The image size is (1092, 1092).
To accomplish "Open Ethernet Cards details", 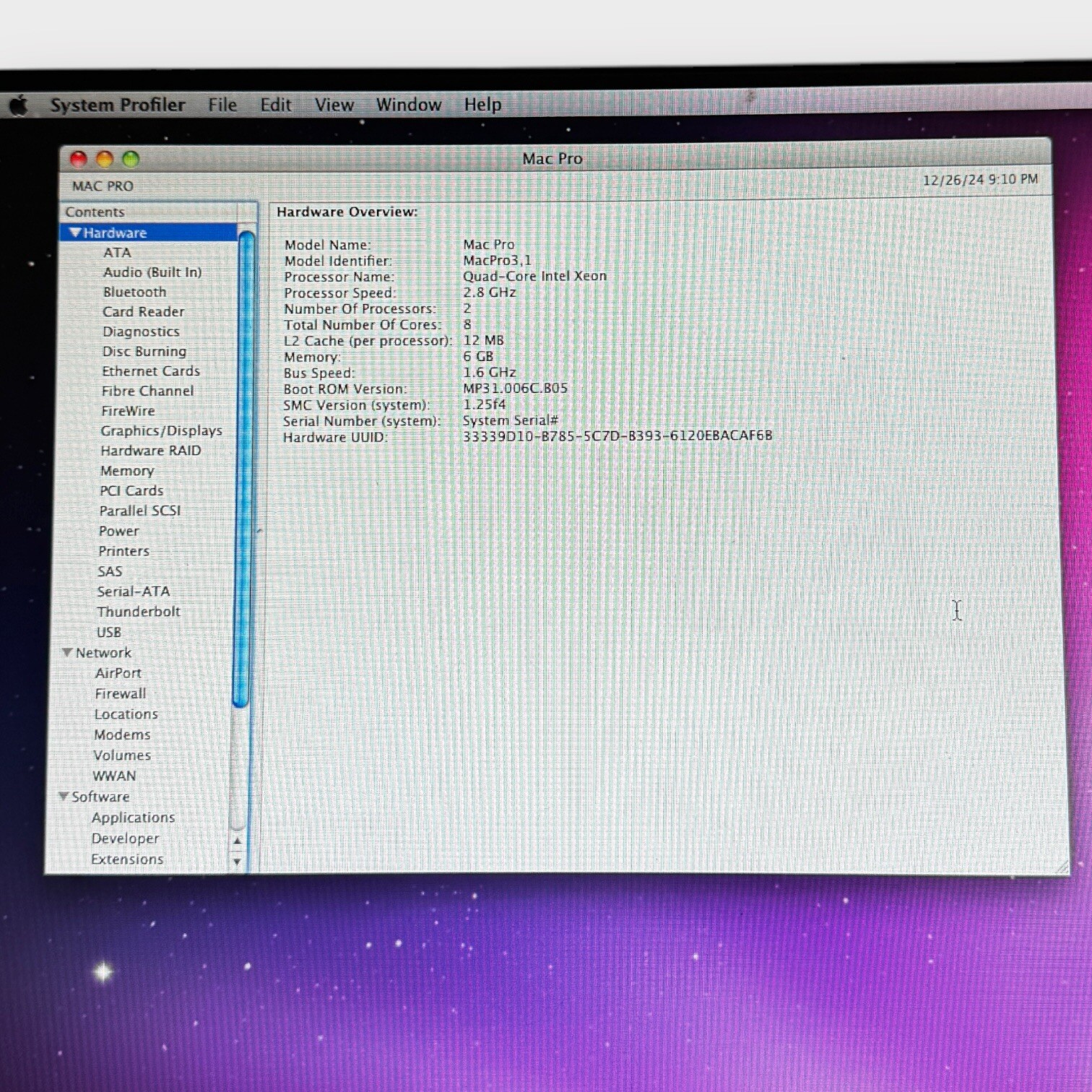I will pos(151,370).
